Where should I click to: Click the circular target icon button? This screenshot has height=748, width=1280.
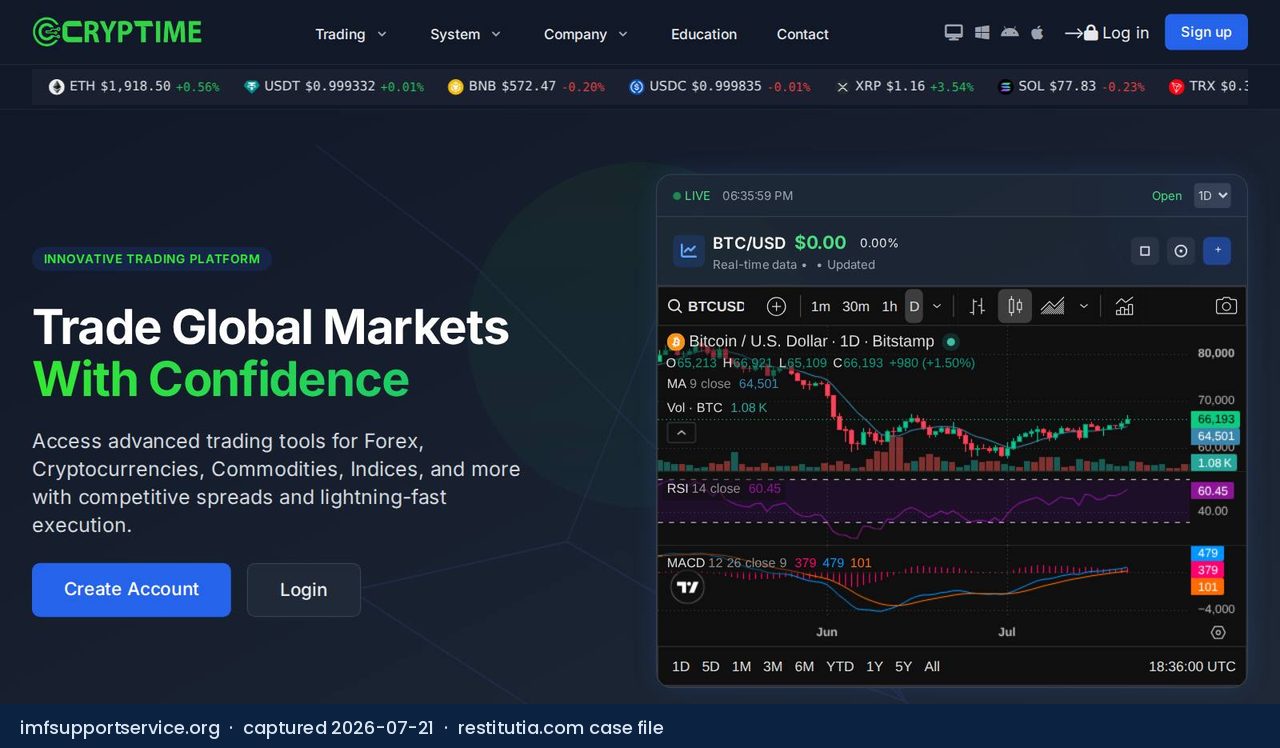coord(1181,251)
